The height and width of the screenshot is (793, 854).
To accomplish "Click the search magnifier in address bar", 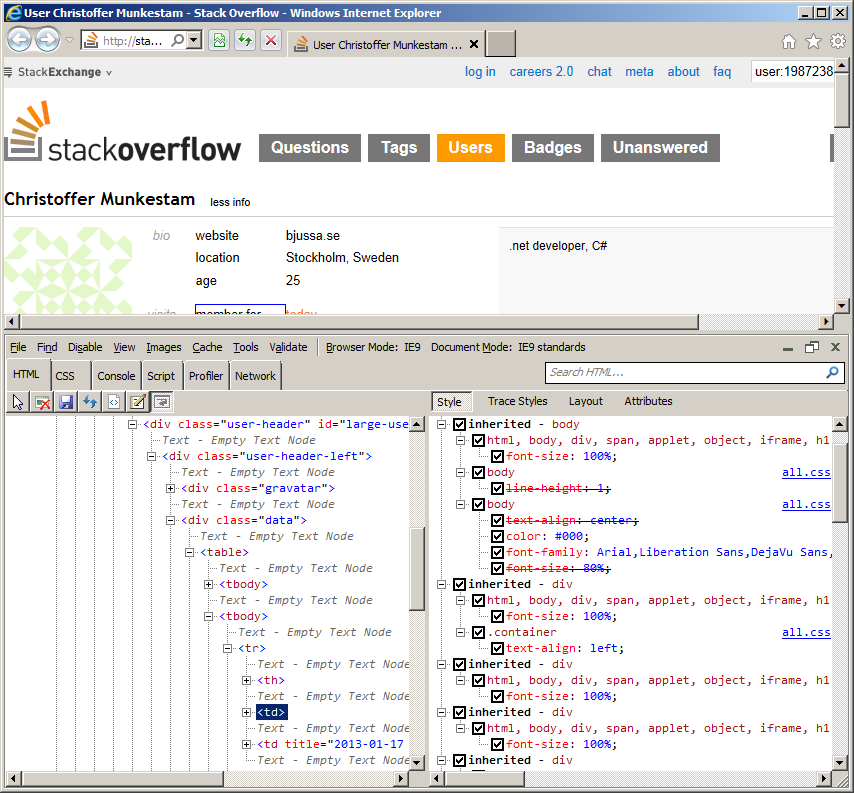I will pyautogui.click(x=178, y=40).
